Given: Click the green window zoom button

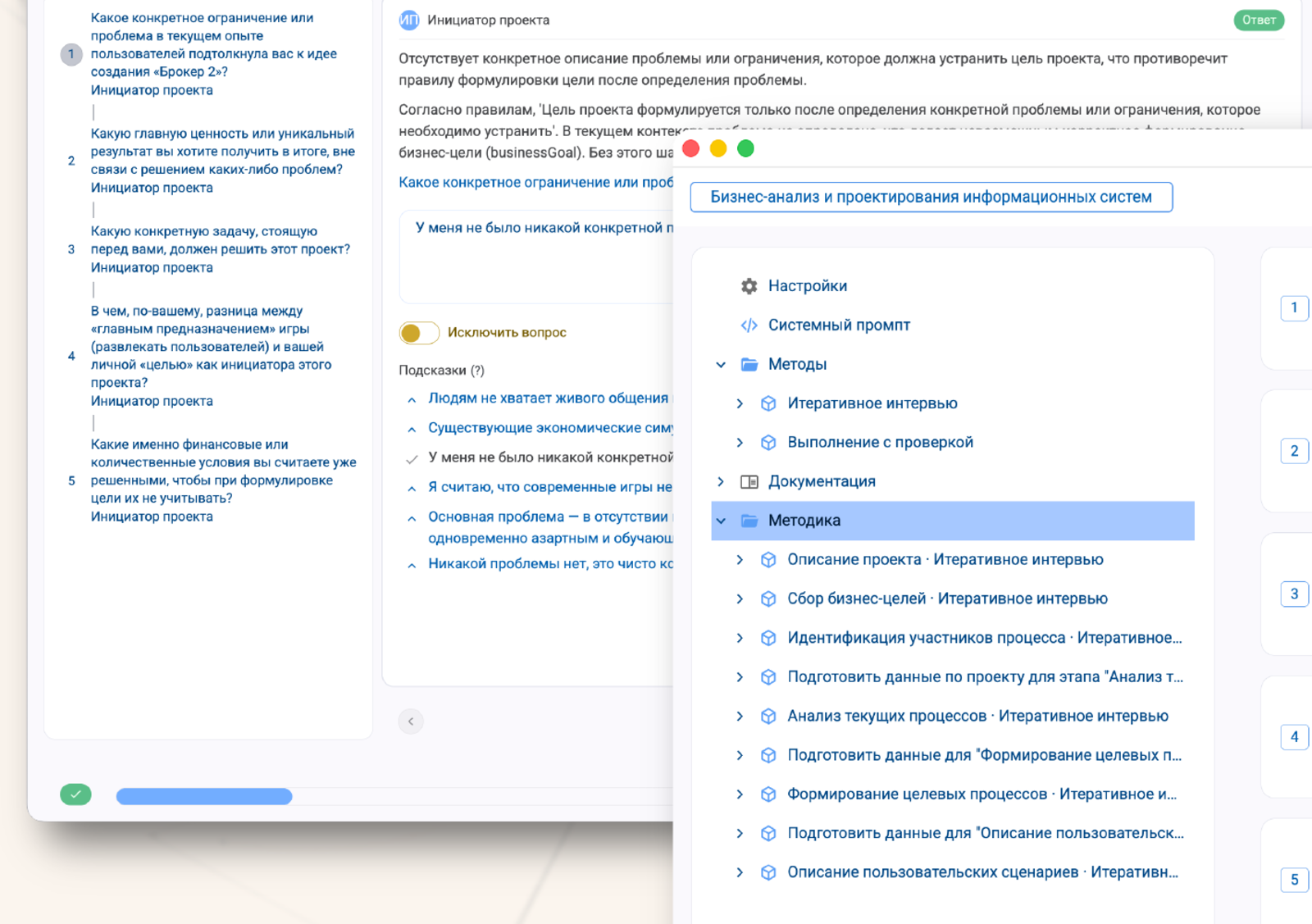Looking at the screenshot, I should [x=745, y=148].
